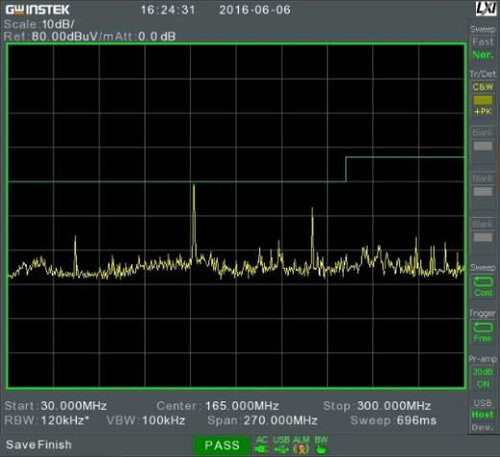
Task: Click the 2016-06-06 date display
Action: [255, 10]
